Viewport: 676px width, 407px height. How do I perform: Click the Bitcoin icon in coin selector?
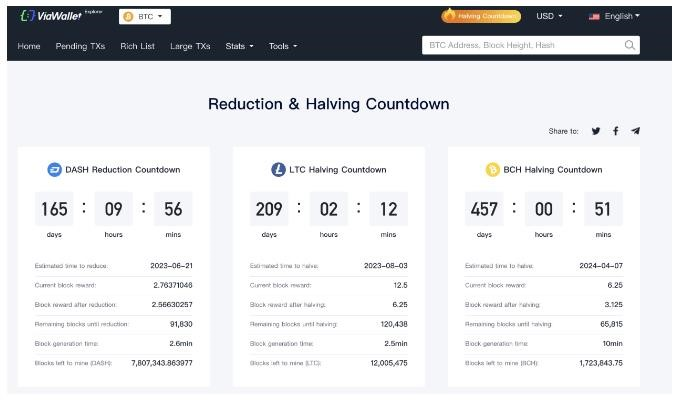pyautogui.click(x=128, y=16)
